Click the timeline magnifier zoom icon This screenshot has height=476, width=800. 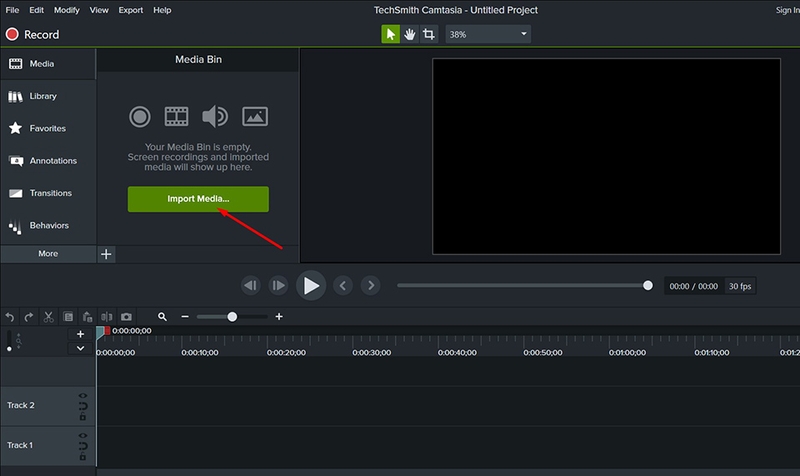pos(162,317)
